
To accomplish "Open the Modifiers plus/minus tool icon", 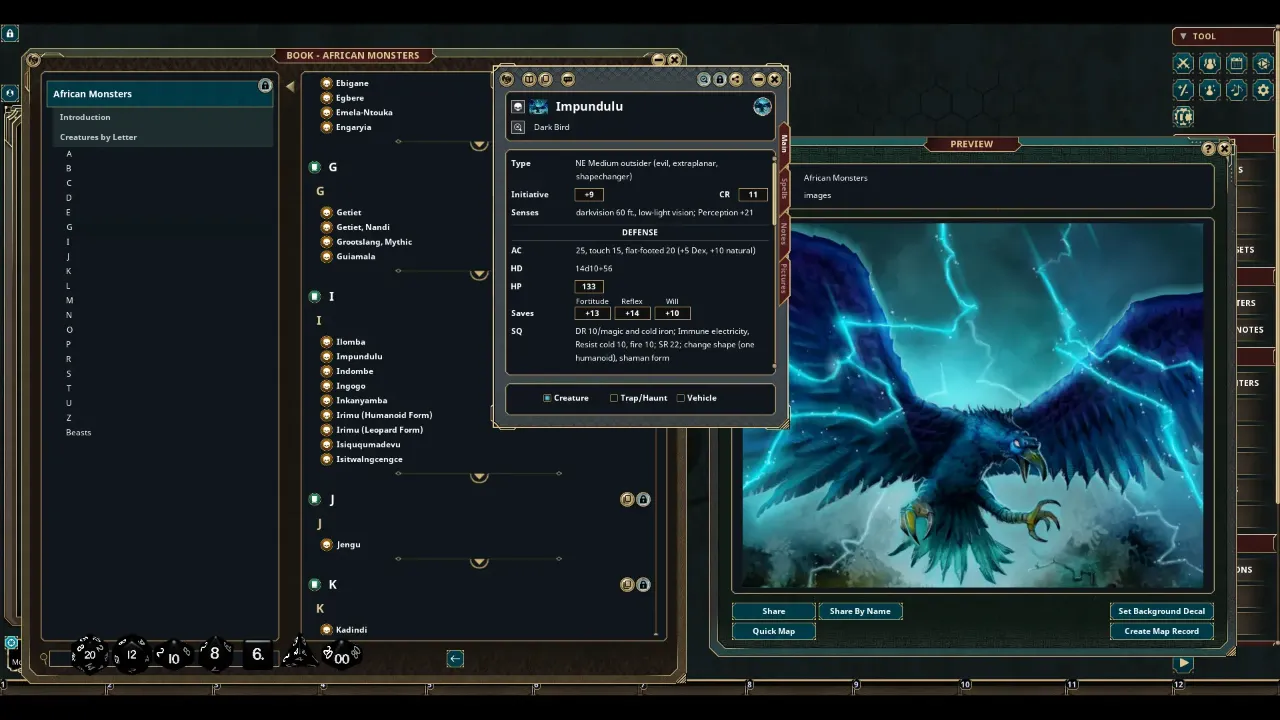I will tap(1183, 90).
